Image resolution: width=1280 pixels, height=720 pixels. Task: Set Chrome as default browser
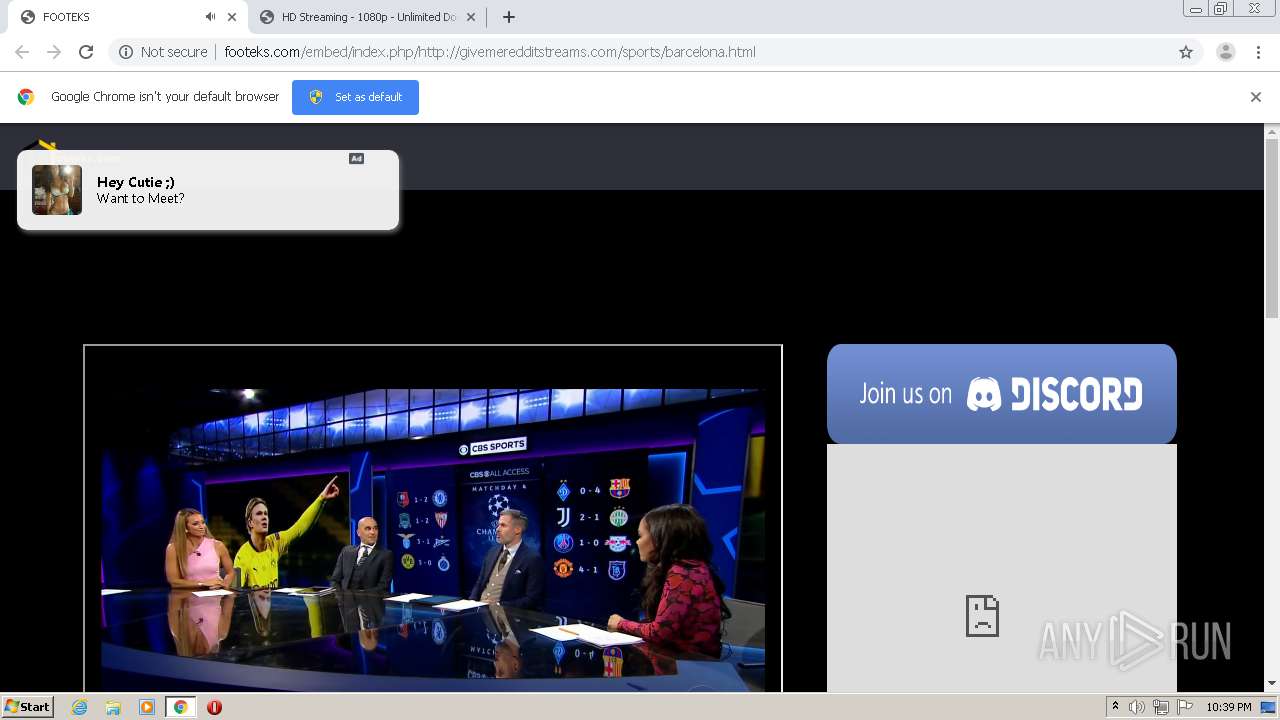[x=355, y=97]
